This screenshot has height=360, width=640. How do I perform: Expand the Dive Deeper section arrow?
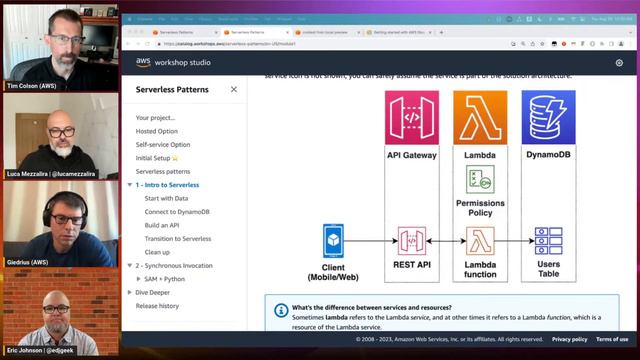130,292
